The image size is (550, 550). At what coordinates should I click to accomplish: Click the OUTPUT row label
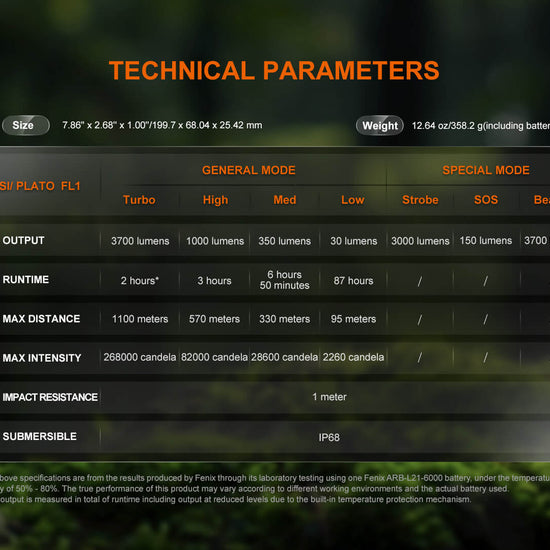(x=24, y=241)
